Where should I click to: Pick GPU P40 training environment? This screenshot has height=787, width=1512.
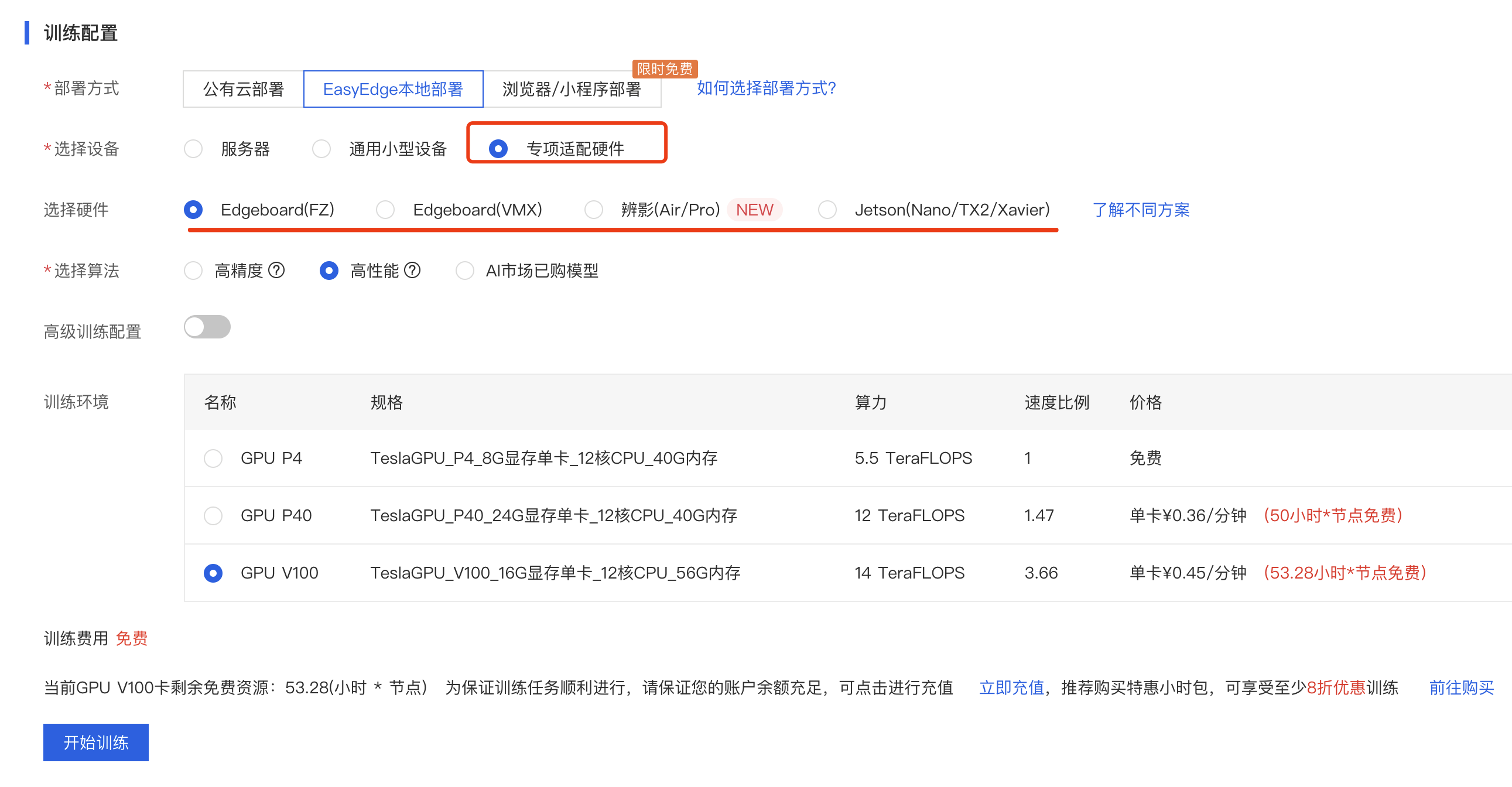[x=213, y=515]
